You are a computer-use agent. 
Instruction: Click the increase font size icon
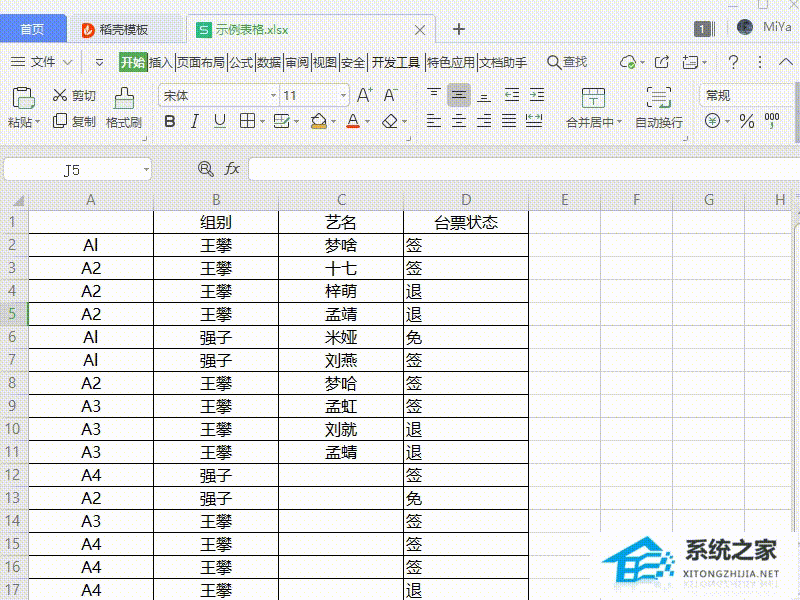point(364,95)
